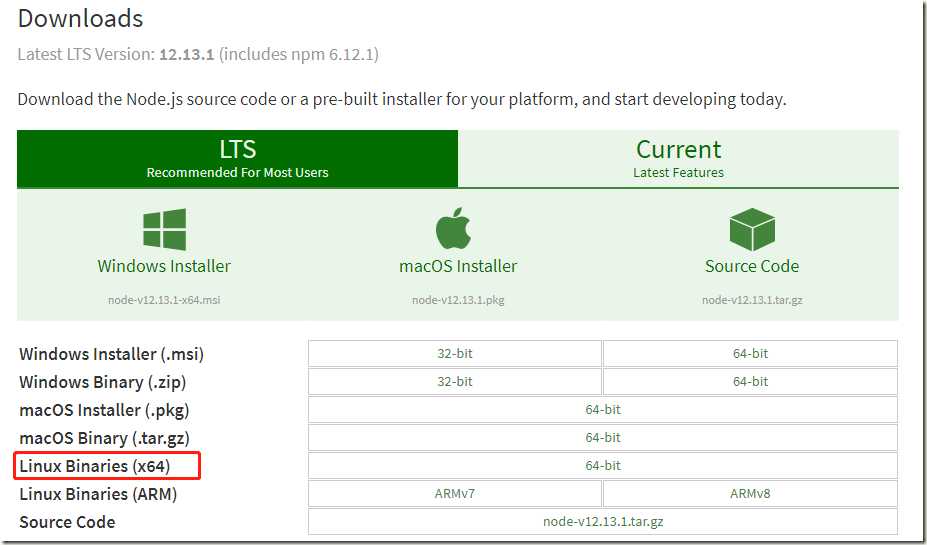Download Windows Binary (.zip) 32-bit
927x545 pixels.
pos(455,381)
